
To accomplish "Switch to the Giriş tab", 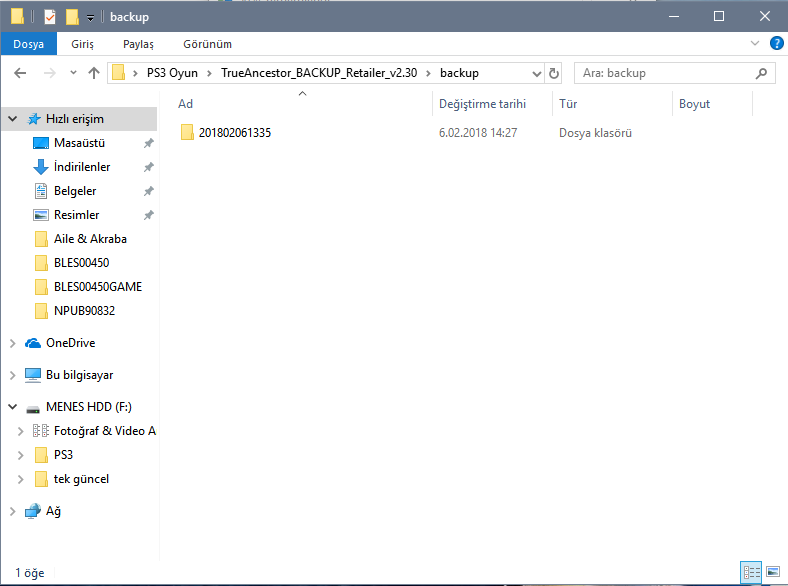I will [82, 44].
